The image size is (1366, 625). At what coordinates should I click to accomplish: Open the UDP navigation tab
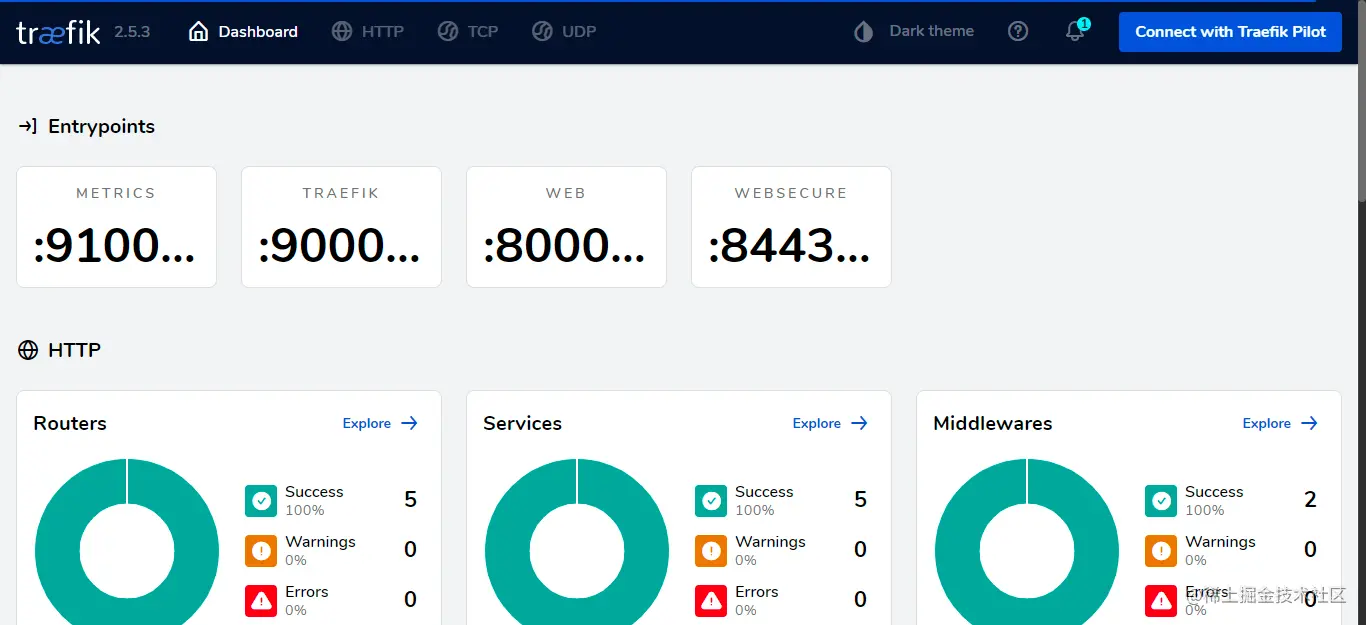pyautogui.click(x=564, y=32)
